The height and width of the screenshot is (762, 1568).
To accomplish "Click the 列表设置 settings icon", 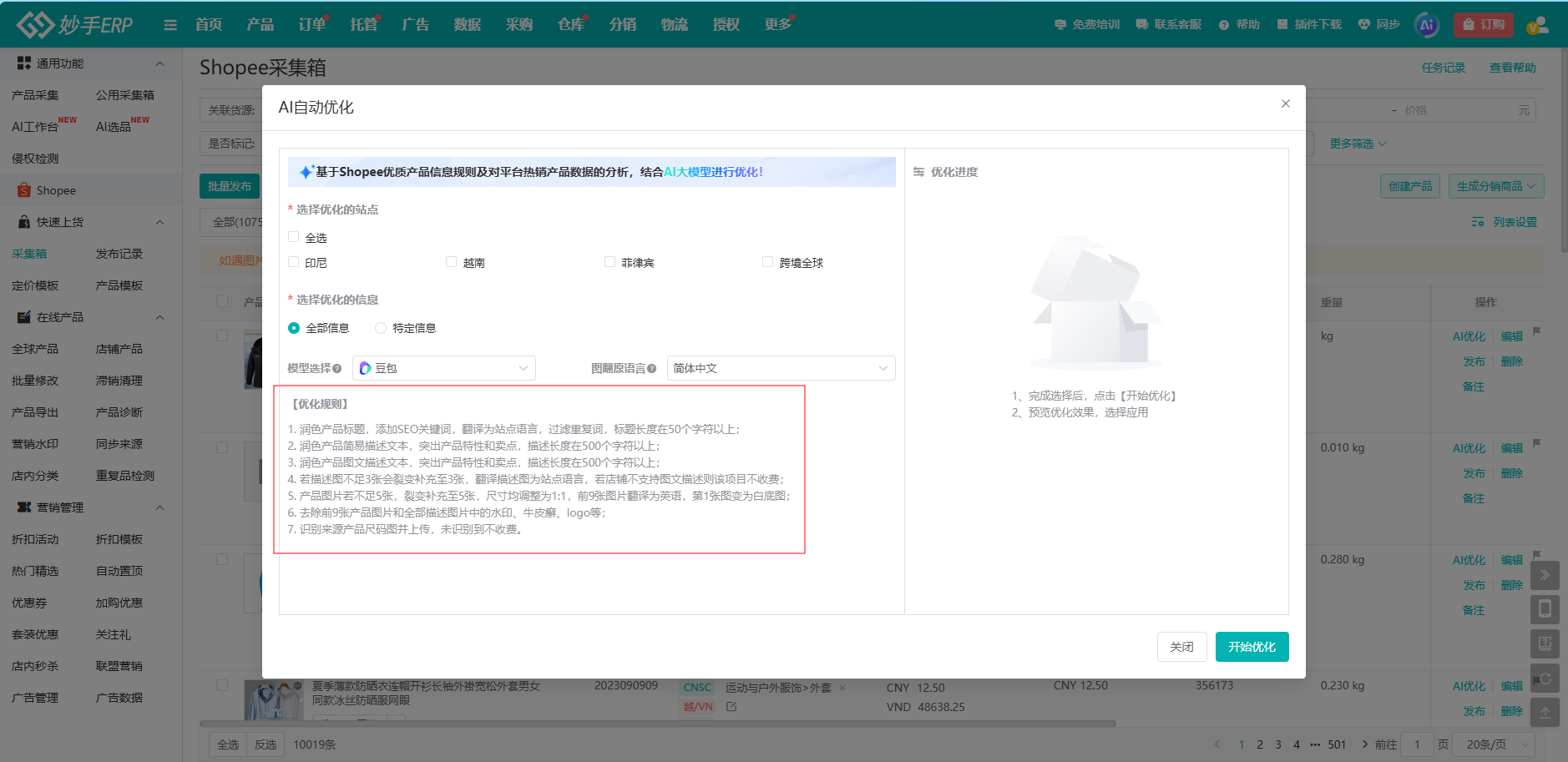I will coord(1478,222).
